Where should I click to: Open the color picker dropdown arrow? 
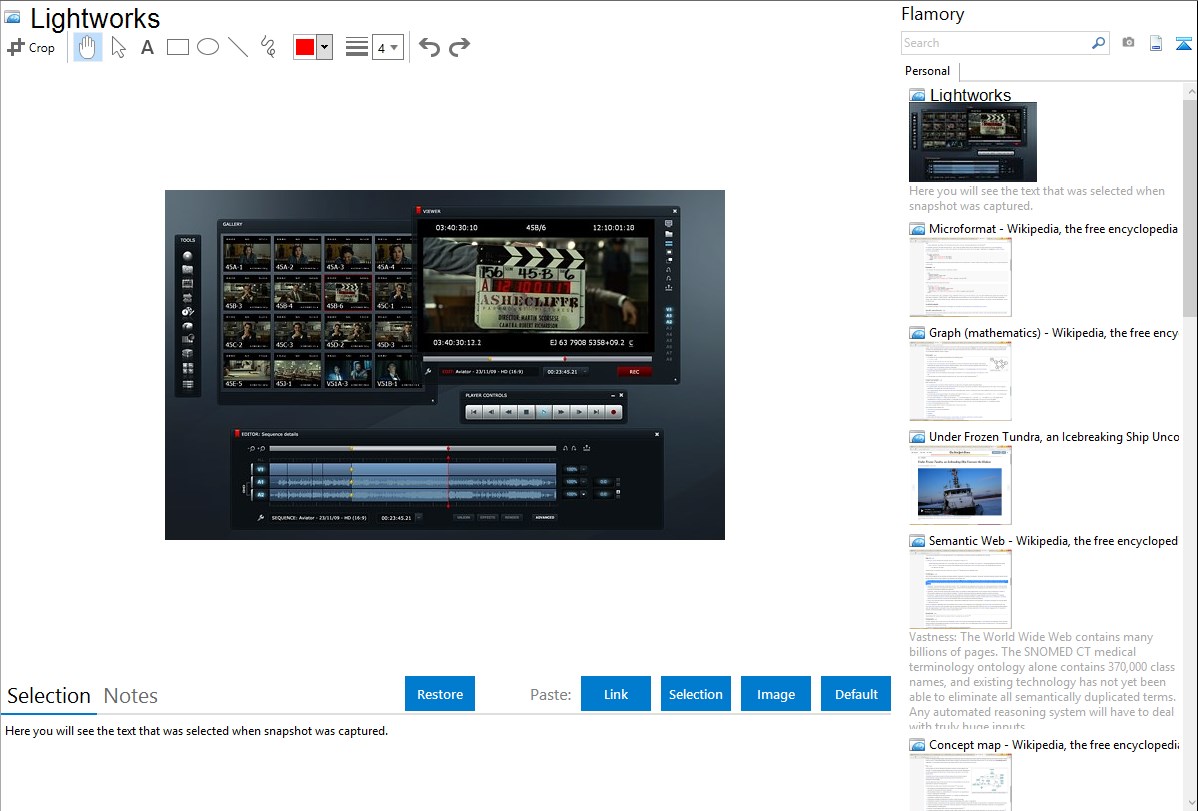point(324,47)
